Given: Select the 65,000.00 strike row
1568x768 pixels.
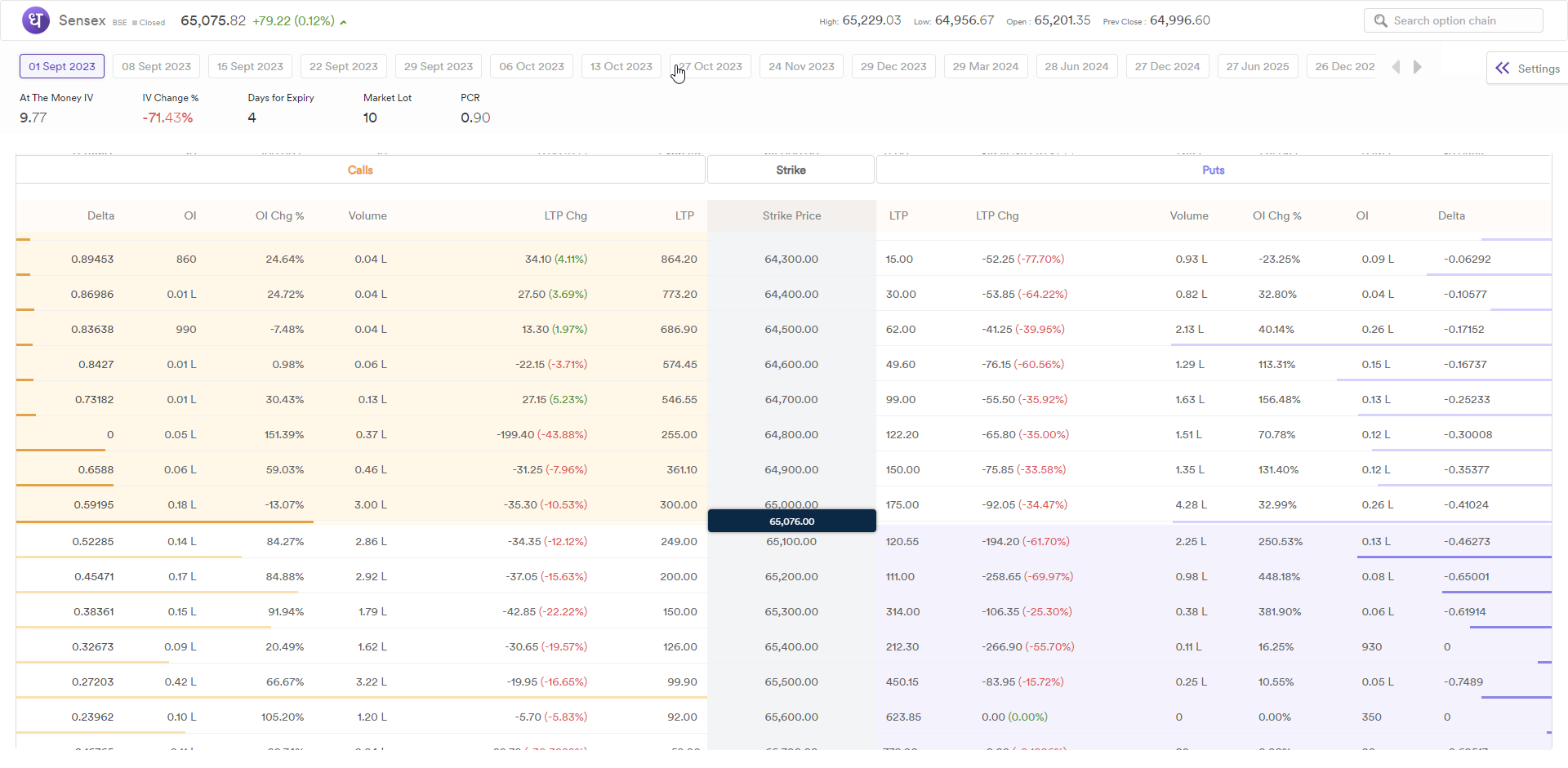Looking at the screenshot, I should tap(791, 504).
